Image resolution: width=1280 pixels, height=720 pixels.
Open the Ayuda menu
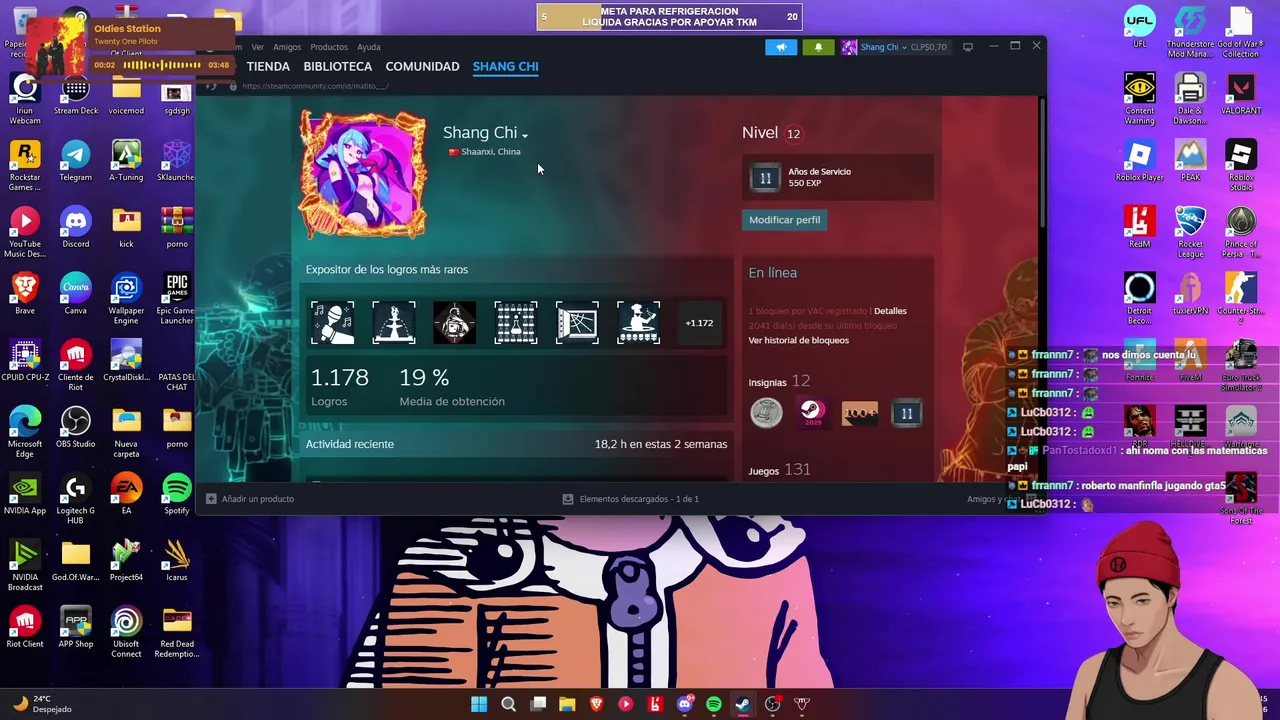369,47
